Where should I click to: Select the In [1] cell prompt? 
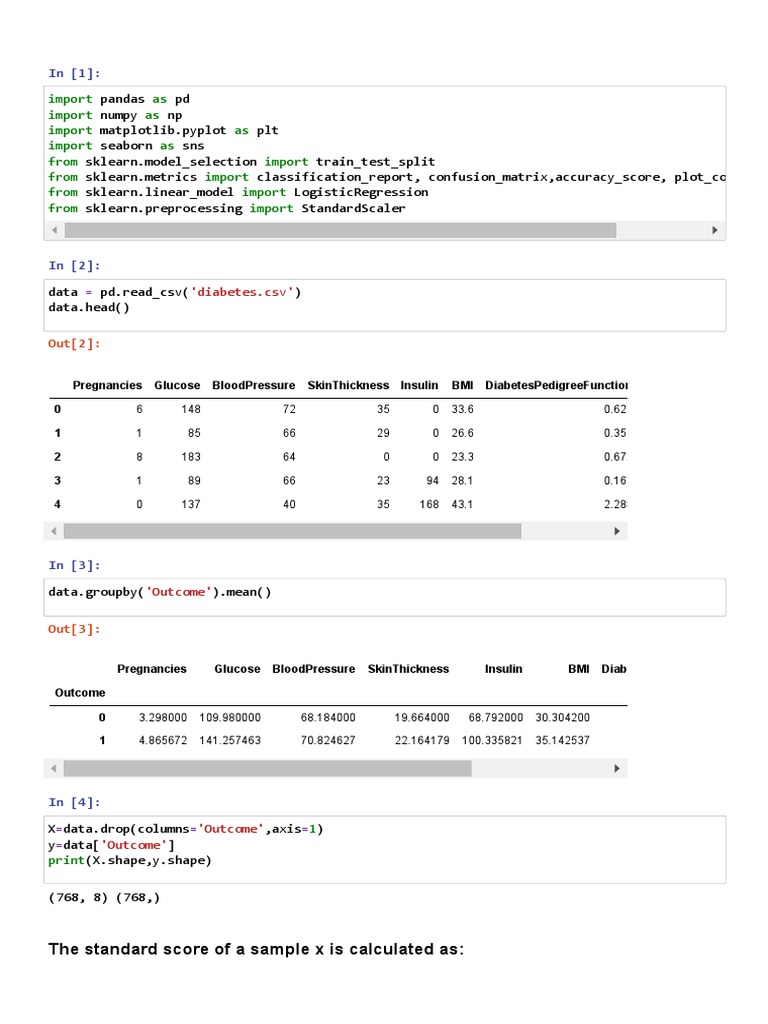74,73
